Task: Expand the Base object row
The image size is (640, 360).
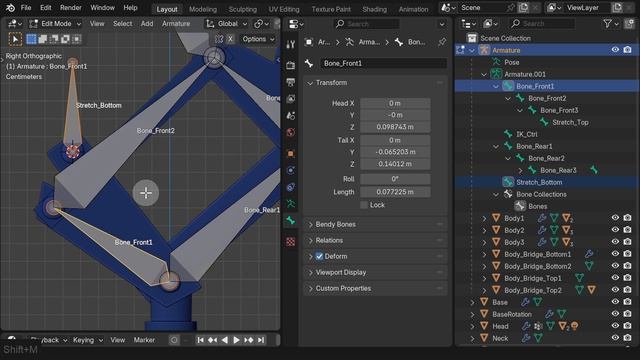Action: point(472,302)
